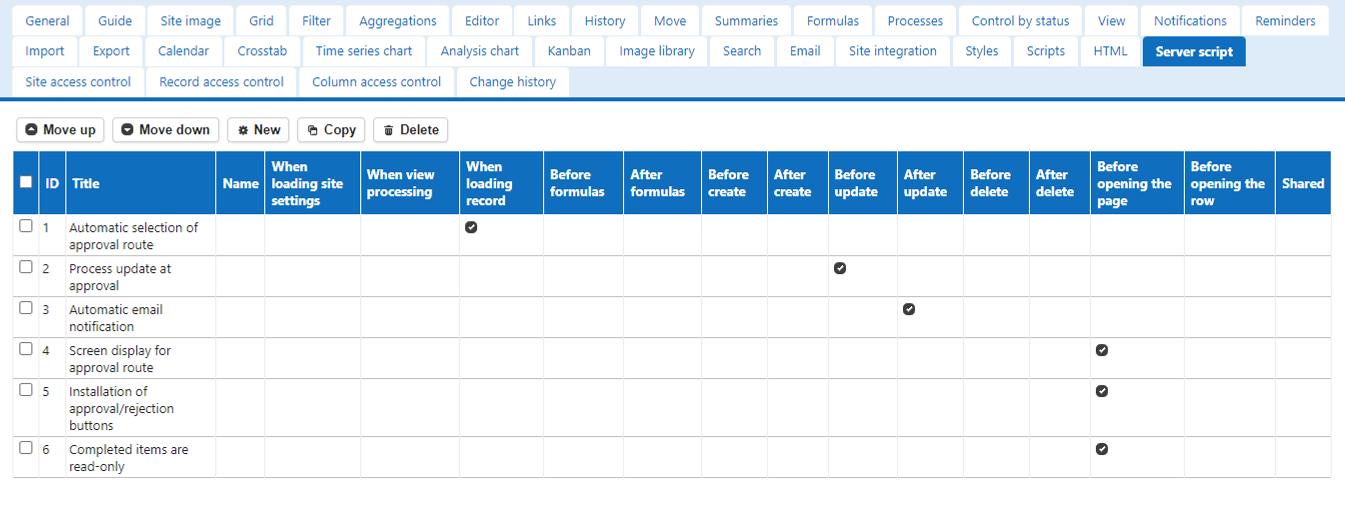Click the Move up button
The height and width of the screenshot is (510, 1345).
click(x=60, y=130)
